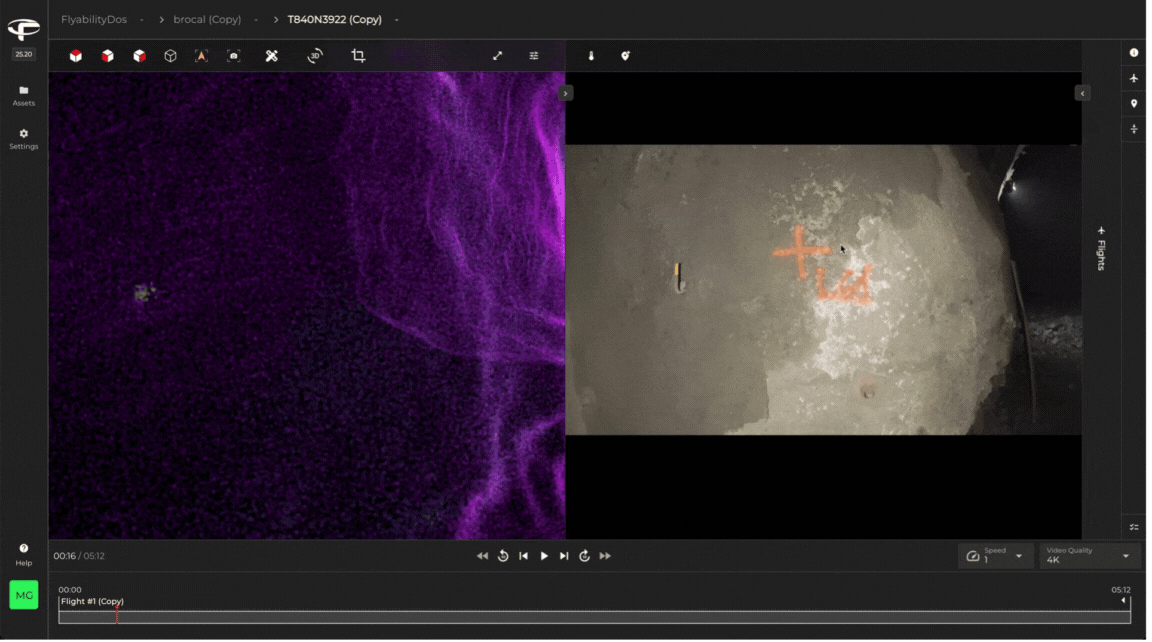The height and width of the screenshot is (642, 1152).
Task: Open the Speed dropdown
Action: [x=996, y=556]
